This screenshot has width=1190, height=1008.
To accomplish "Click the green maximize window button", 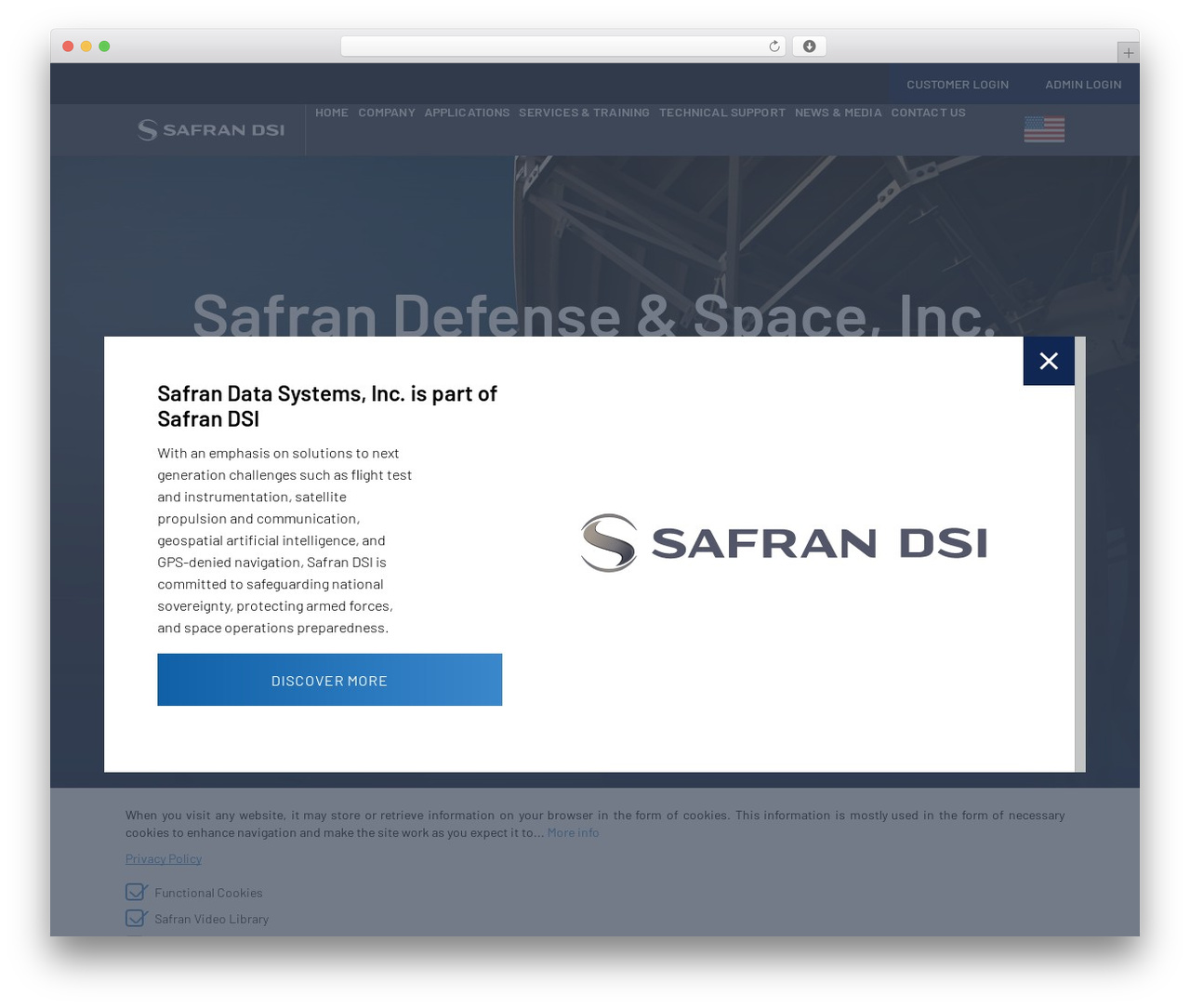I will (x=104, y=46).
